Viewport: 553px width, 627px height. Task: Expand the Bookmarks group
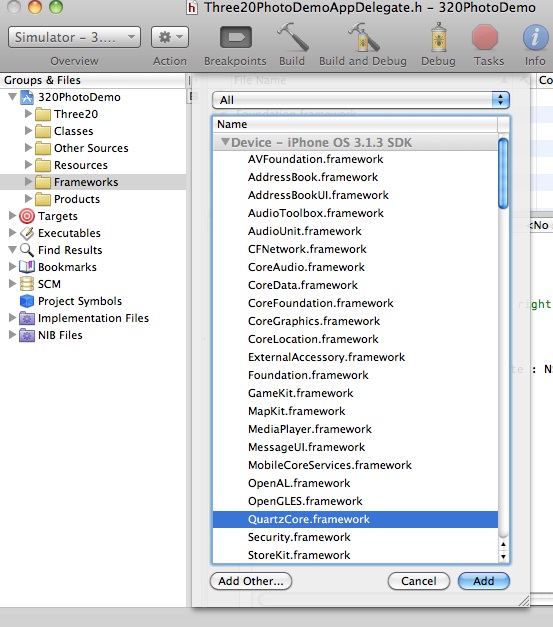(x=12, y=266)
